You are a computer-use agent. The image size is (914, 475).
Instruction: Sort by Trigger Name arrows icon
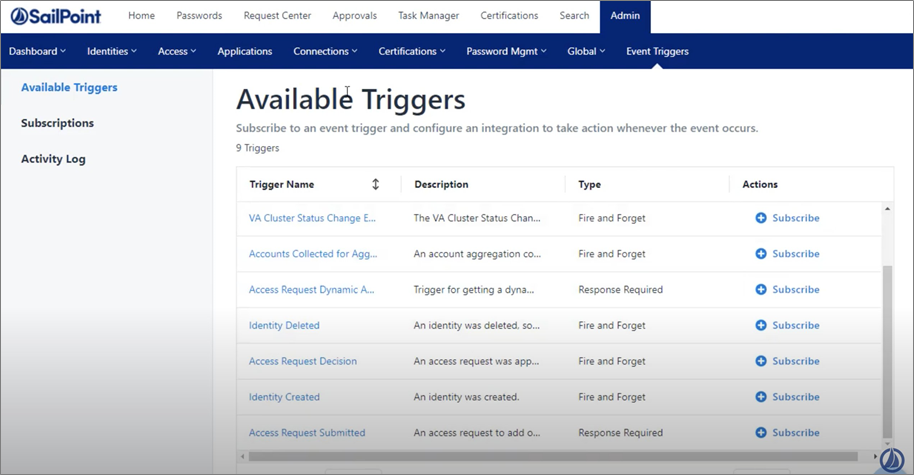pyautogui.click(x=375, y=184)
